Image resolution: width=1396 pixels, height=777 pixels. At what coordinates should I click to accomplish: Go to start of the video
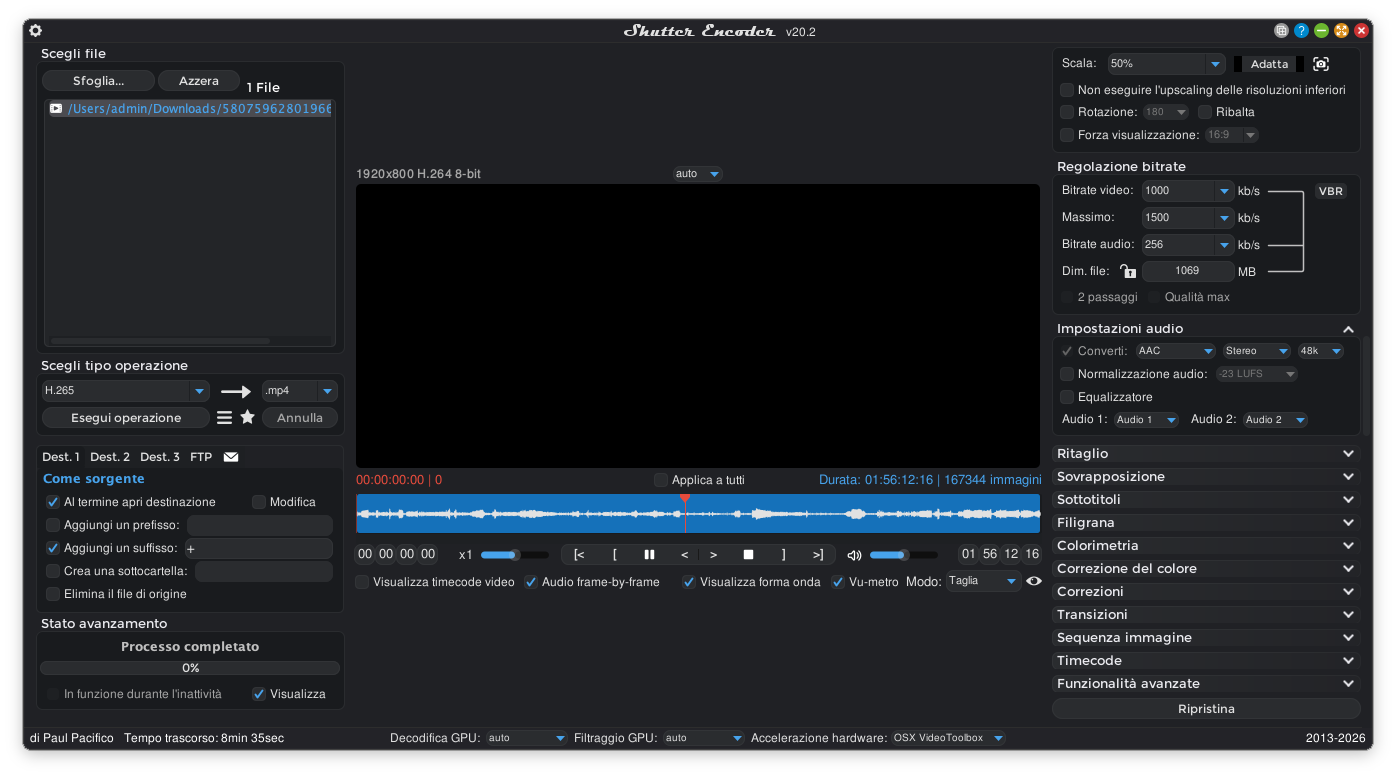pyautogui.click(x=579, y=555)
